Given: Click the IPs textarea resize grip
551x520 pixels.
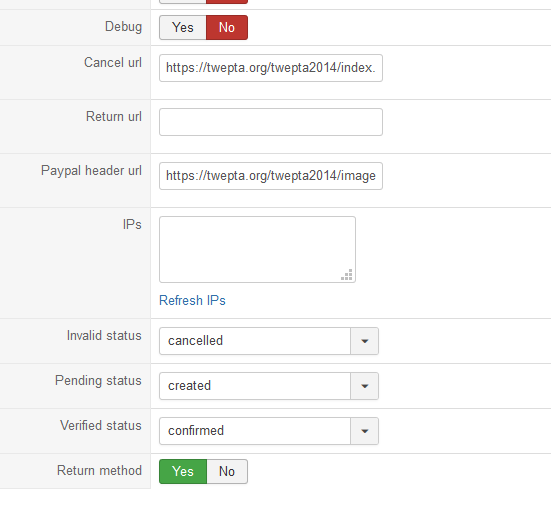Looking at the screenshot, I should pyautogui.click(x=347, y=275).
